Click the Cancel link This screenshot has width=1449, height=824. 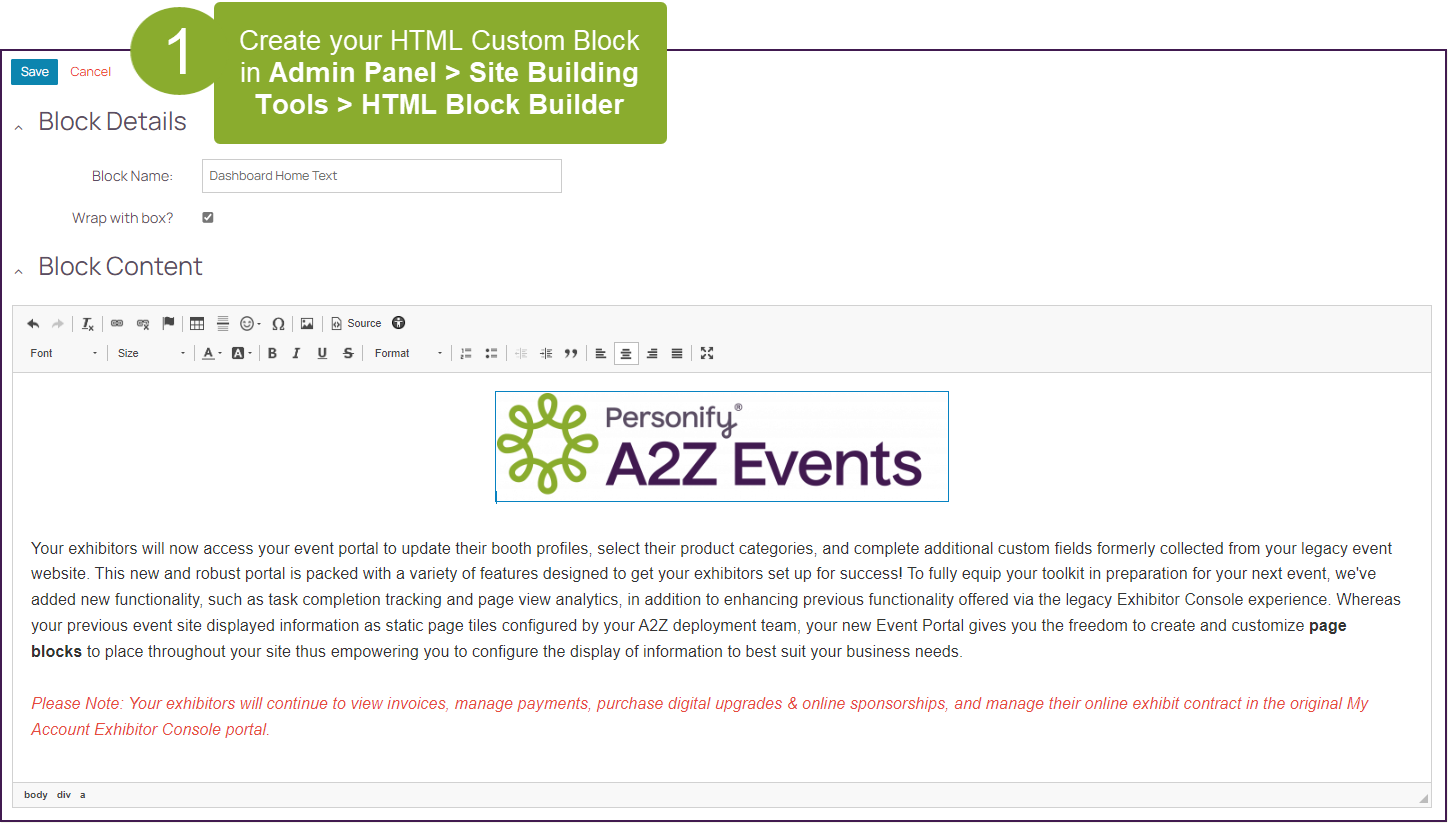pyautogui.click(x=90, y=72)
